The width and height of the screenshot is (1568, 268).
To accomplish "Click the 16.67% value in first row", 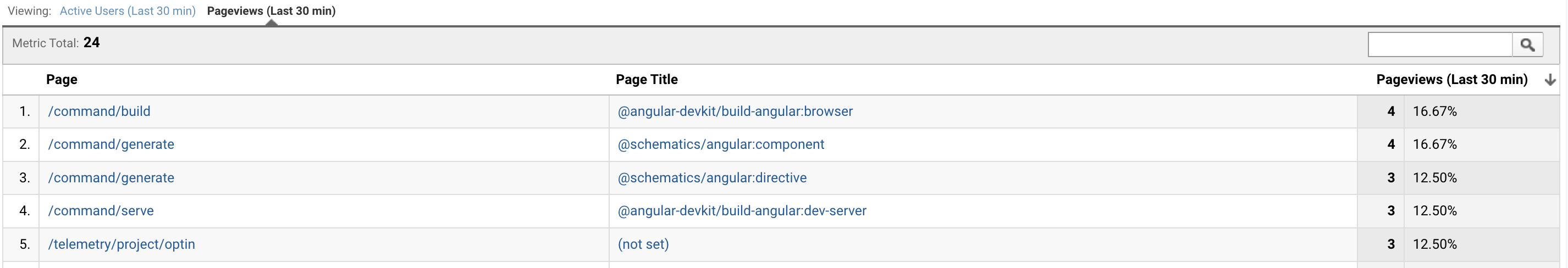I will point(1435,111).
